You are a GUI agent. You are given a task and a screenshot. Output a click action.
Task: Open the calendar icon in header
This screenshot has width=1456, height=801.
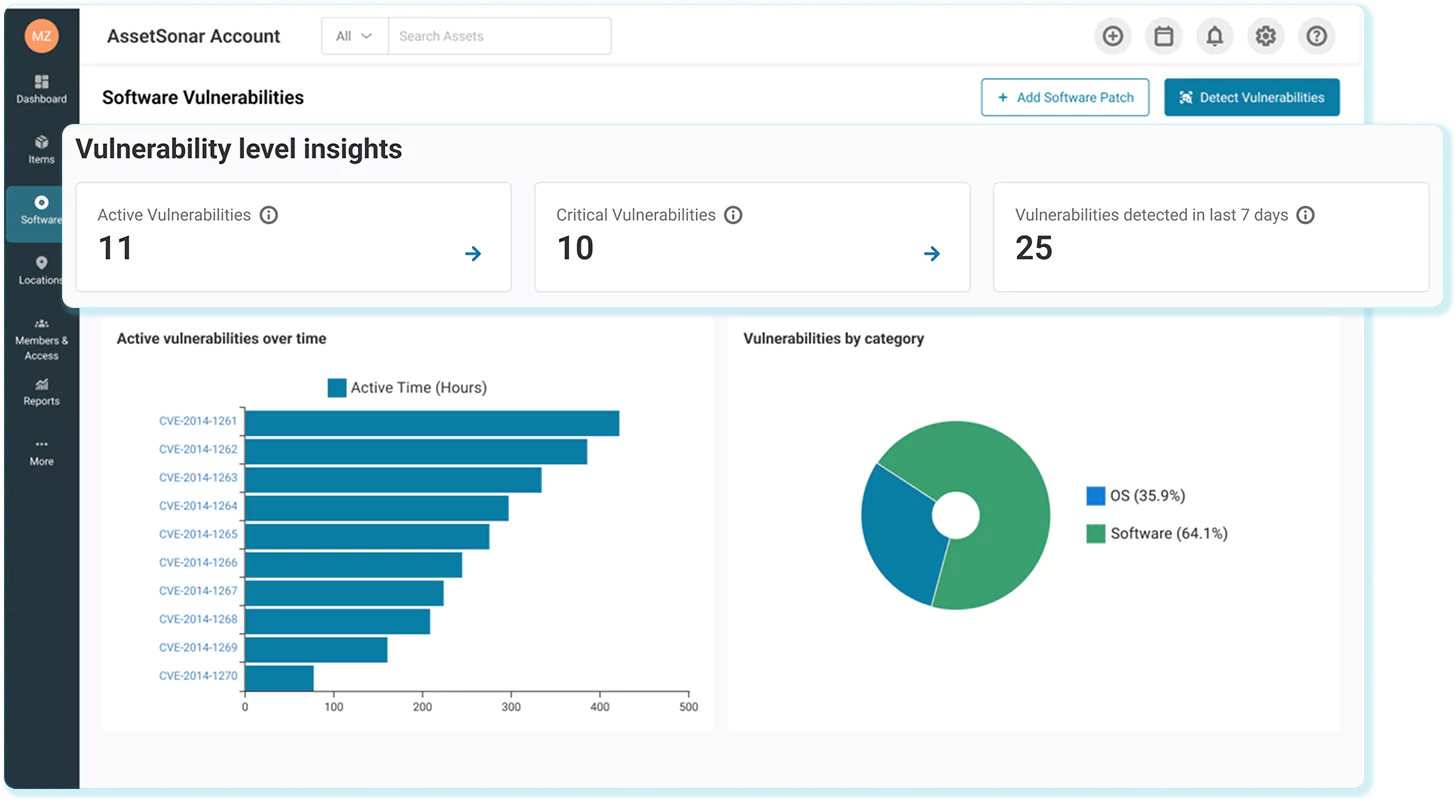(x=1163, y=37)
